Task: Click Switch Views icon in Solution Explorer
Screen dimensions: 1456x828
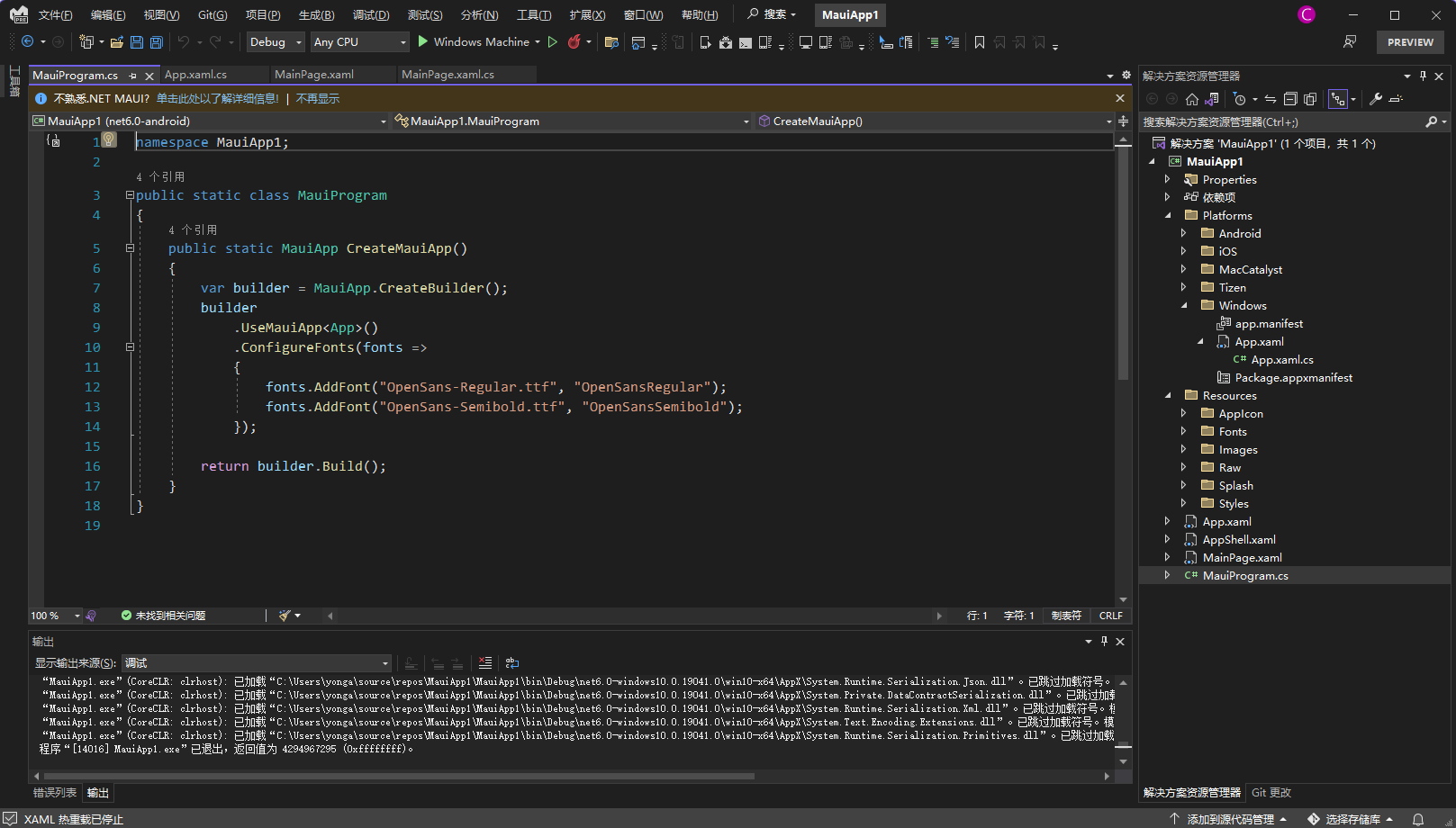Action: [x=1212, y=99]
